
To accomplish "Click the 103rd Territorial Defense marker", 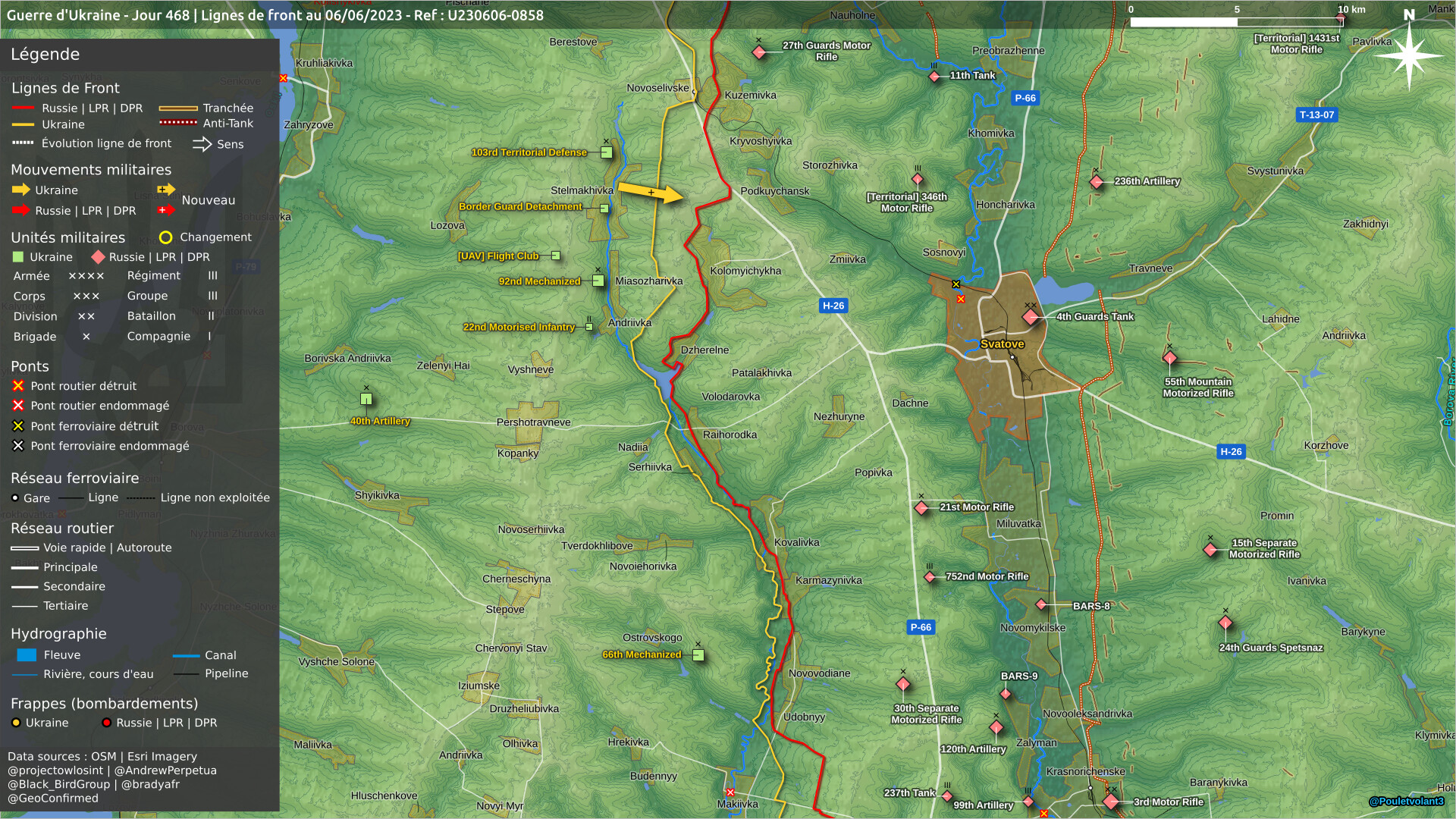I will click(607, 152).
